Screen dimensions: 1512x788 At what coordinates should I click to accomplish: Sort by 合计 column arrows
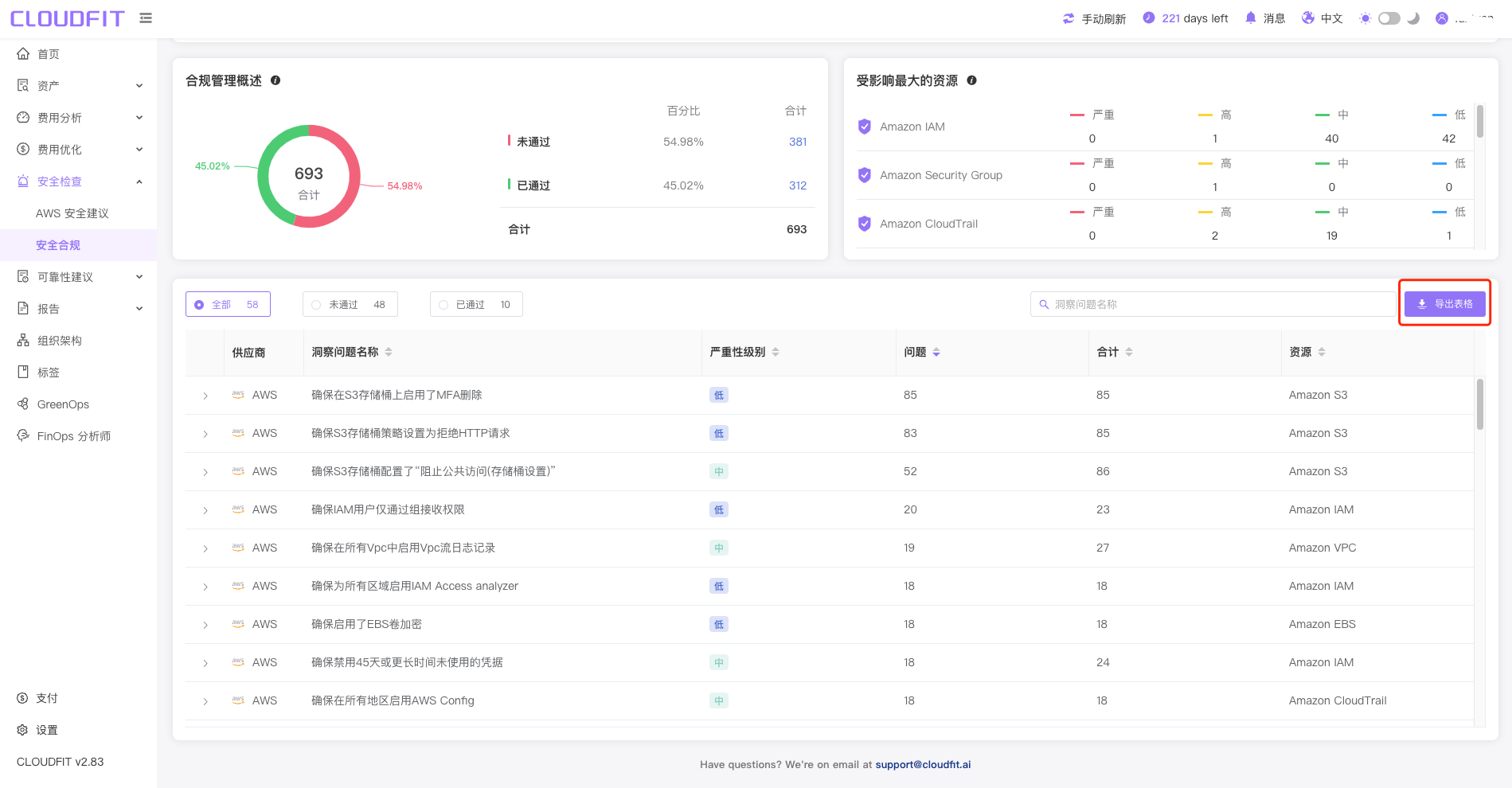coord(1129,352)
